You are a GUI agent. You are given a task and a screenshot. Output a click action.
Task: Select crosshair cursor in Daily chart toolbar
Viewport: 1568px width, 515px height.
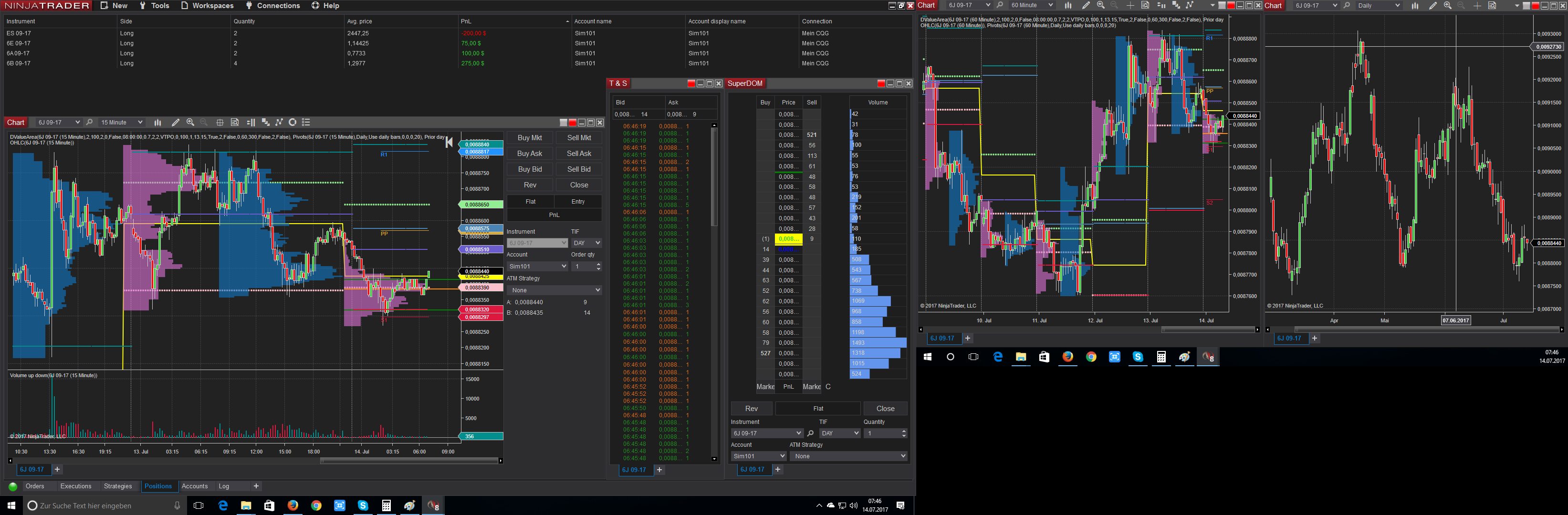tap(1477, 5)
